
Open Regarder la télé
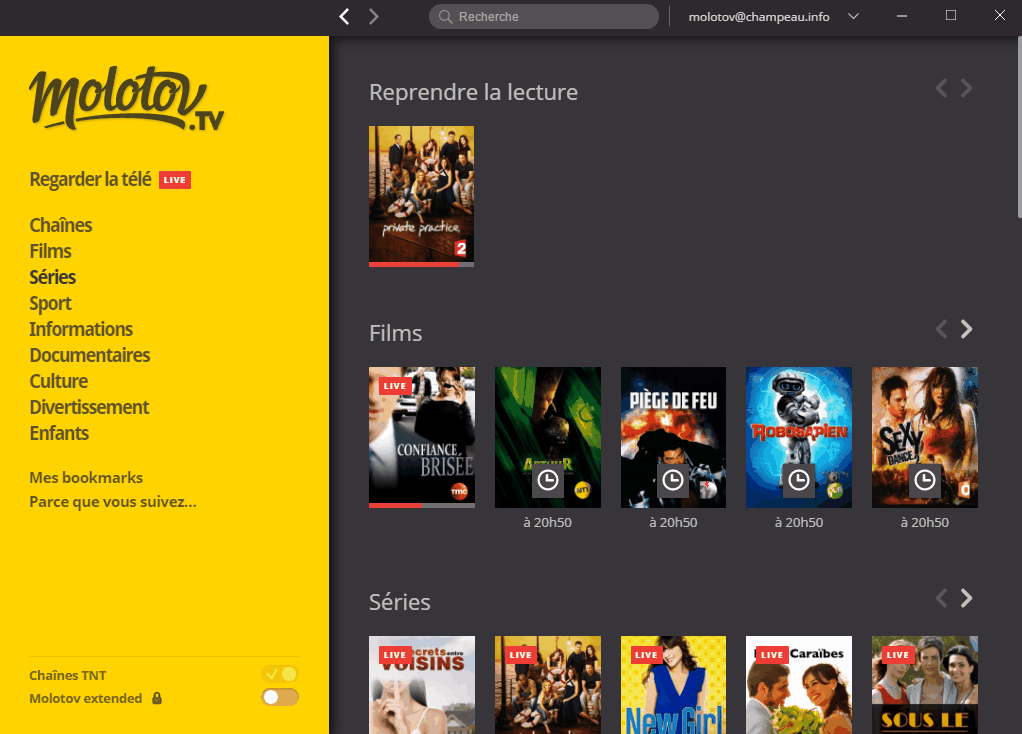(x=91, y=179)
